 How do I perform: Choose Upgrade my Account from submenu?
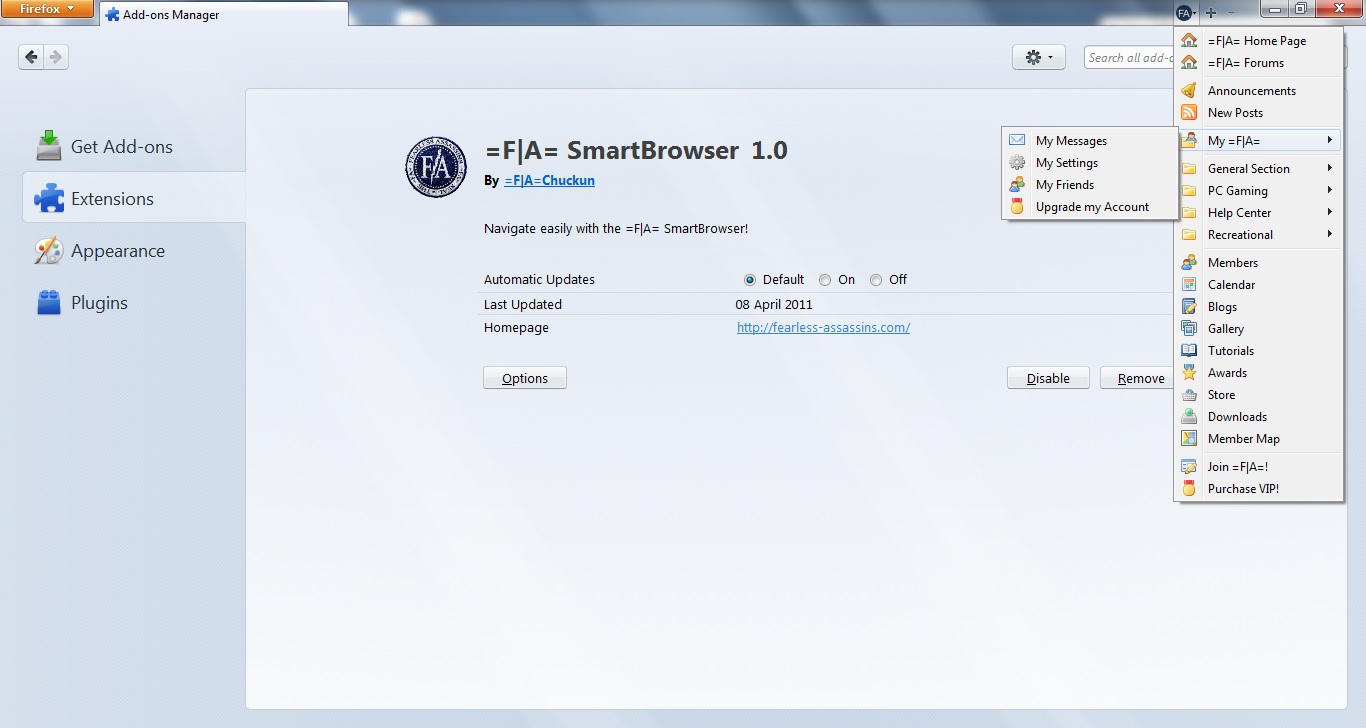pos(1090,207)
